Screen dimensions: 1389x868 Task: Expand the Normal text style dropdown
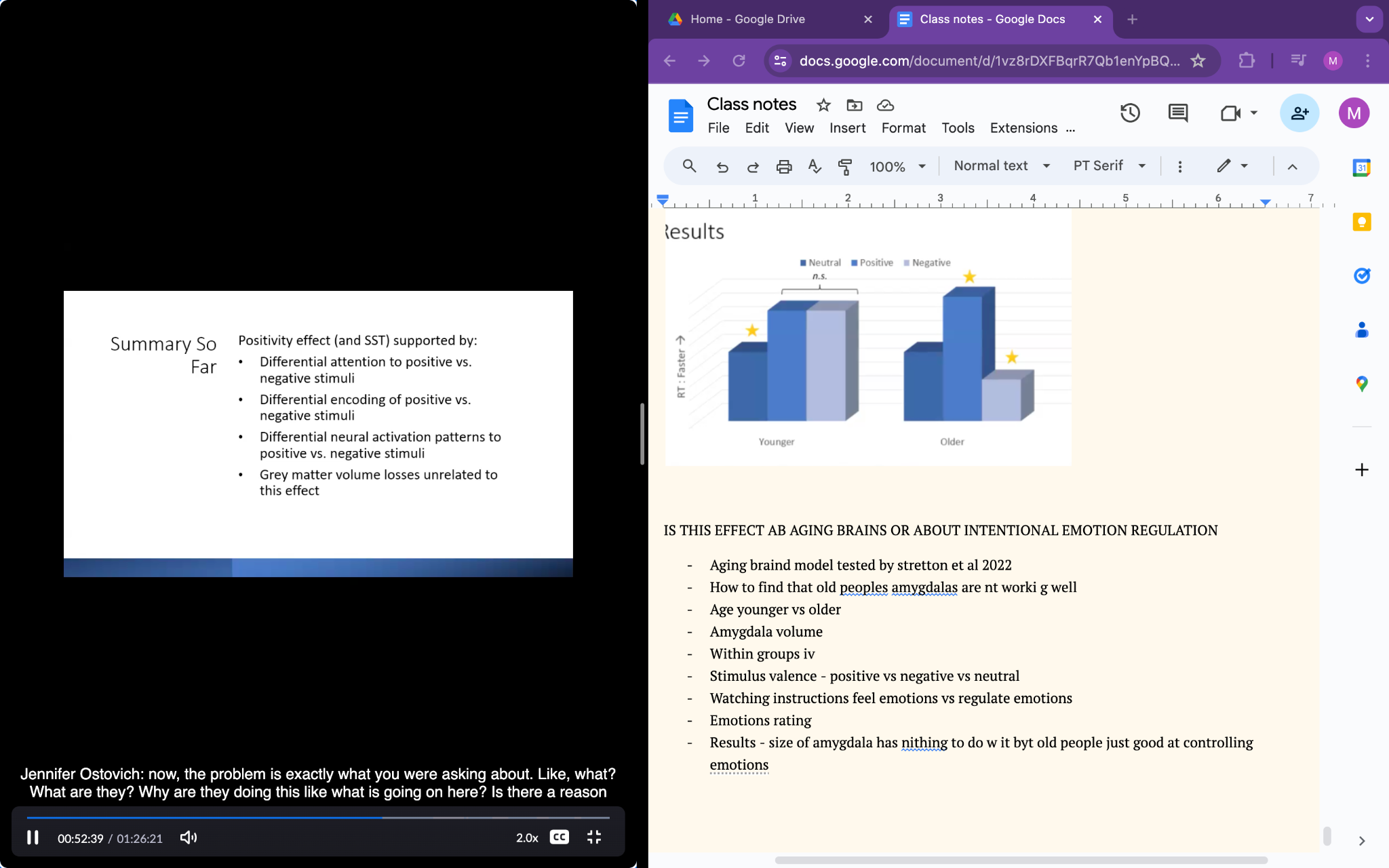(1001, 166)
